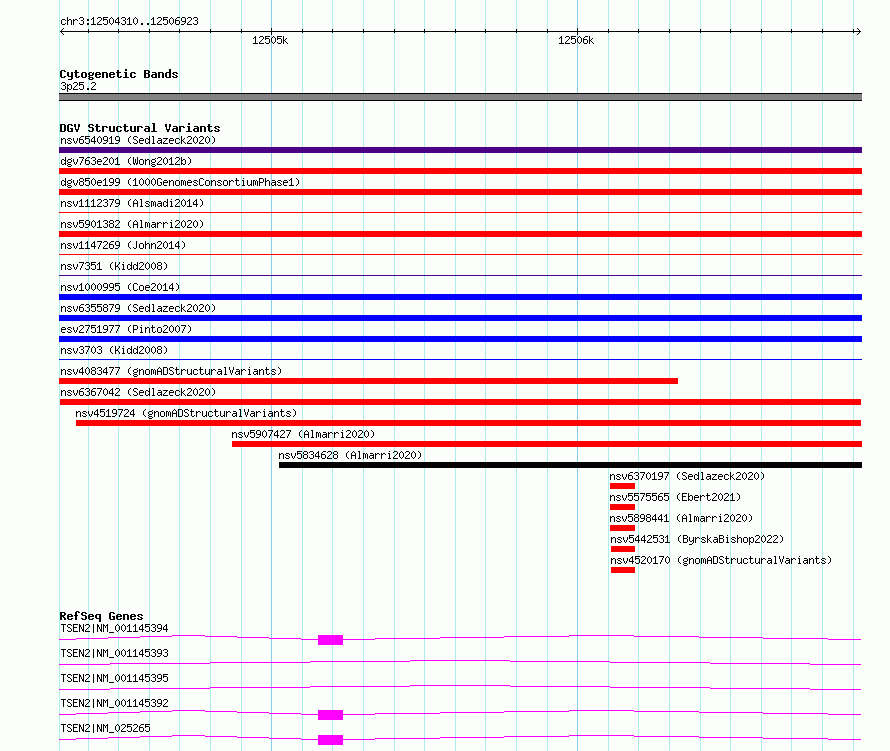The image size is (890, 751).
Task: Open esv2751977 (Pinto2007) variant label
Action: point(126,329)
